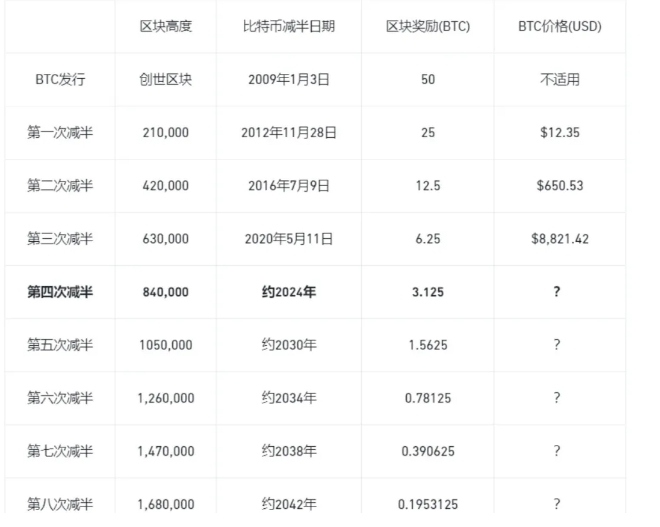
Task: Select the 不适用 price cell
Action: point(560,80)
